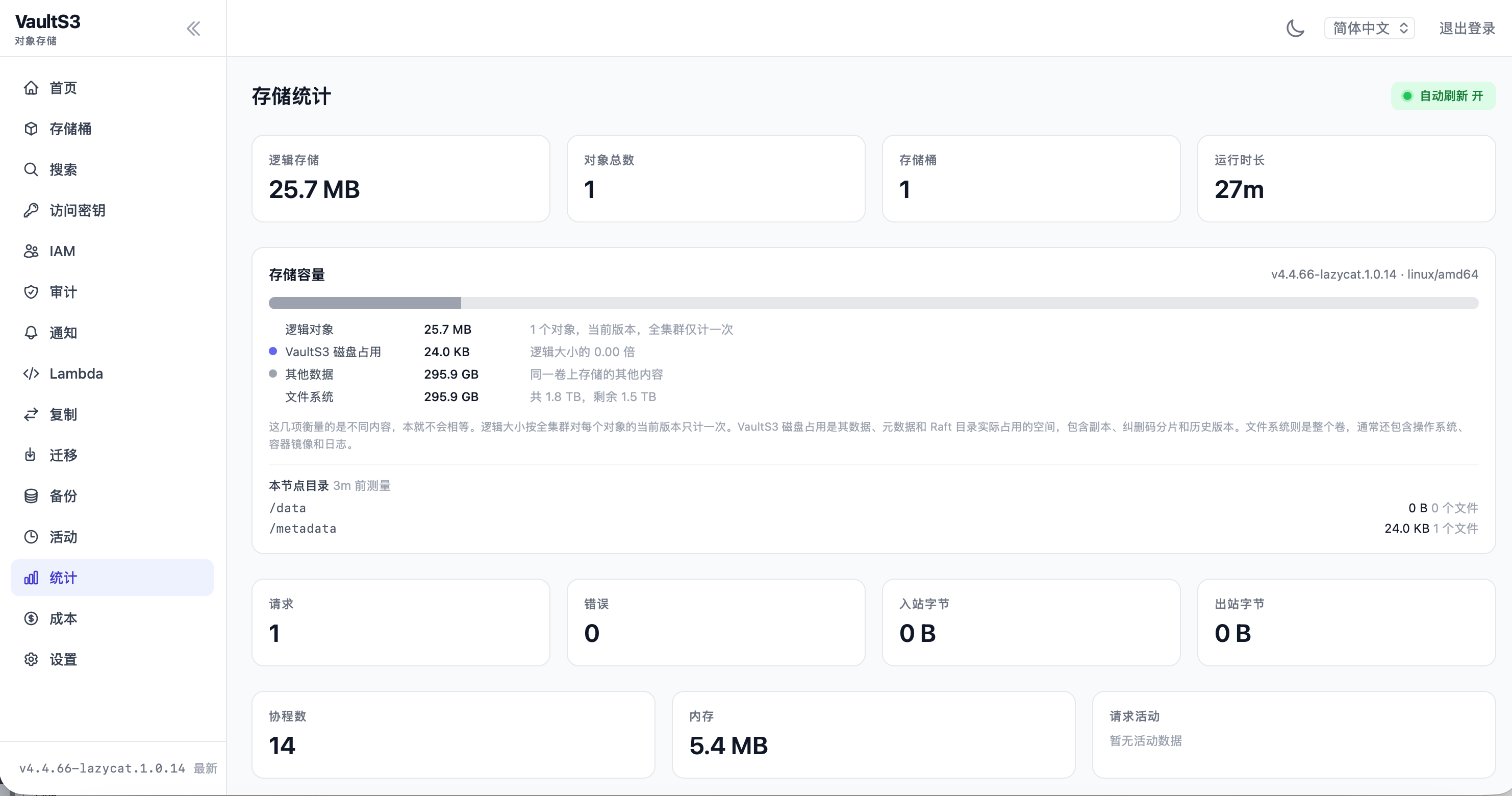This screenshot has height=796, width=1512.
Task: Click the 存储桶 count card
Action: tap(1031, 179)
